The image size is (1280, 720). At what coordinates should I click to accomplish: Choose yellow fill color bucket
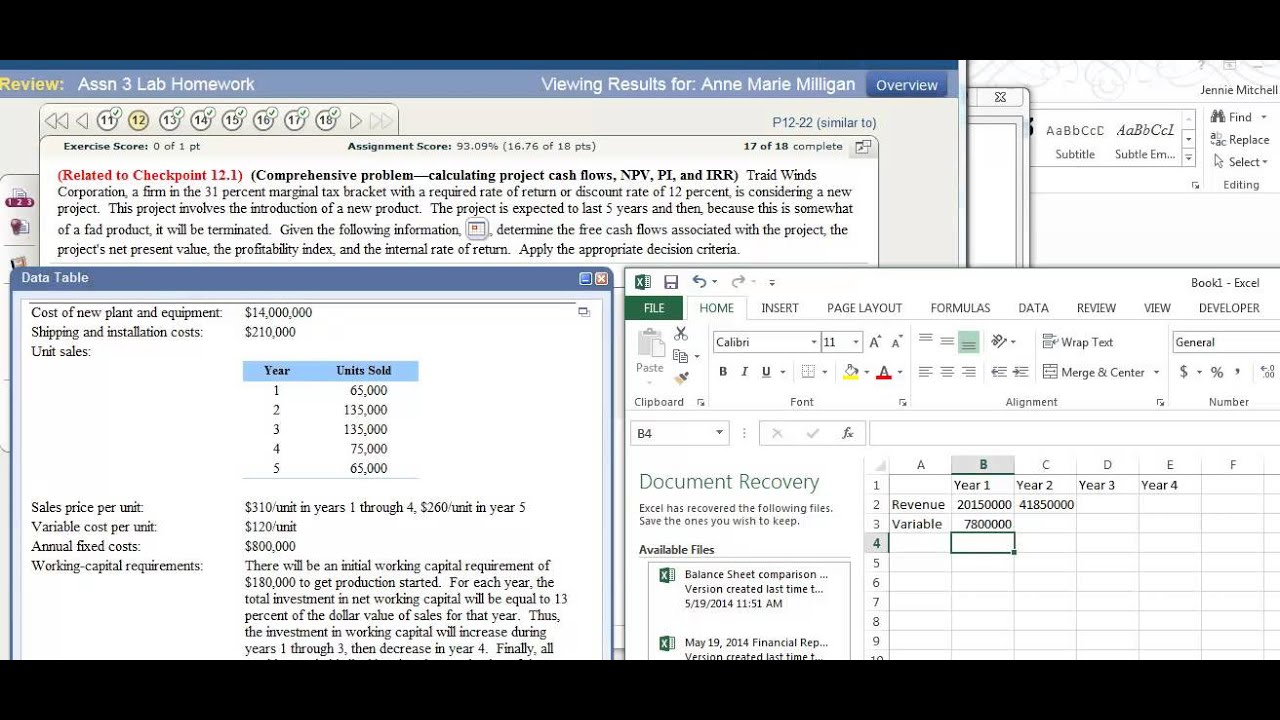coord(851,372)
